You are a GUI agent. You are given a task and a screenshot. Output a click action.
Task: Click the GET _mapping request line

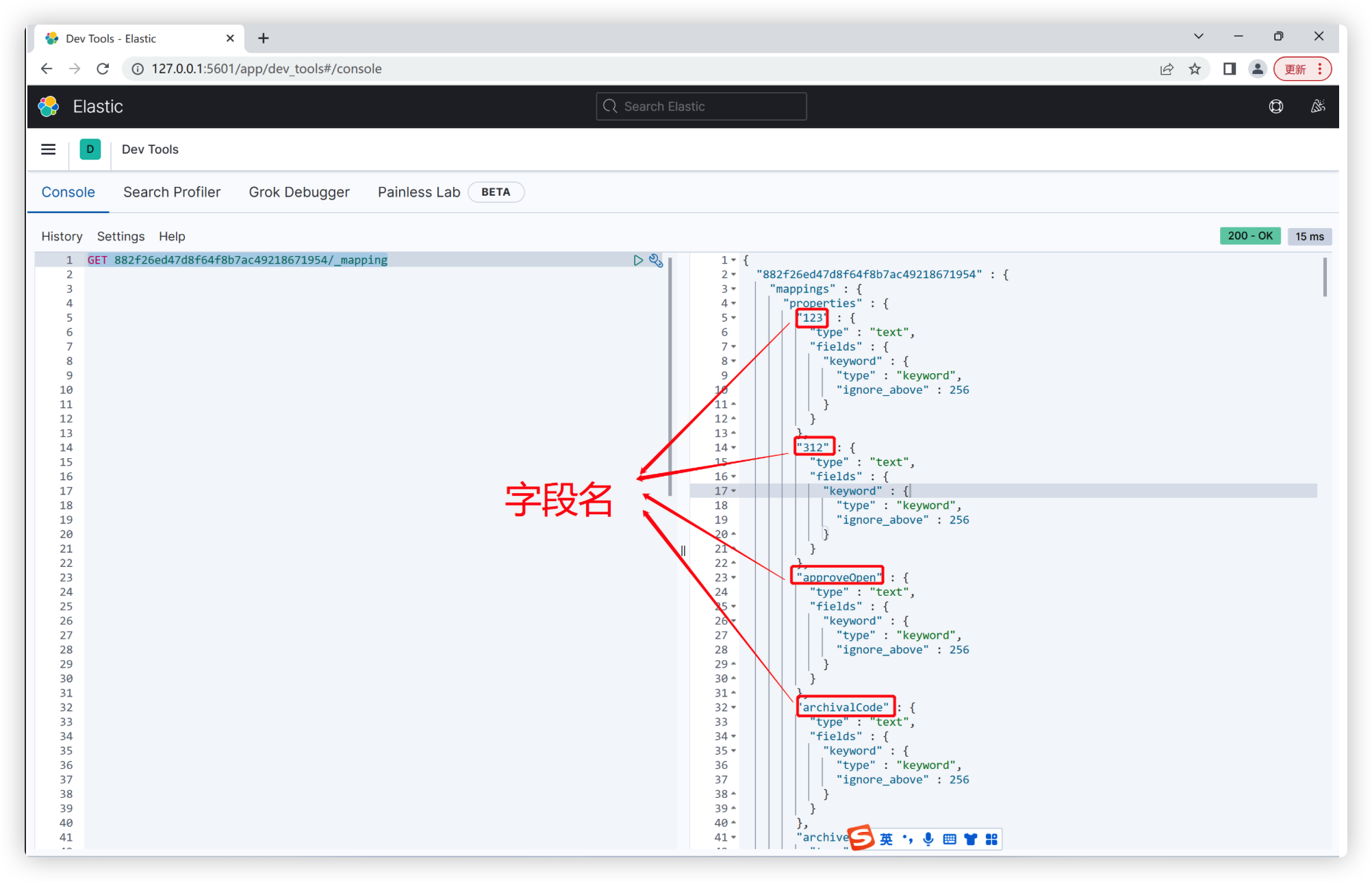click(237, 260)
